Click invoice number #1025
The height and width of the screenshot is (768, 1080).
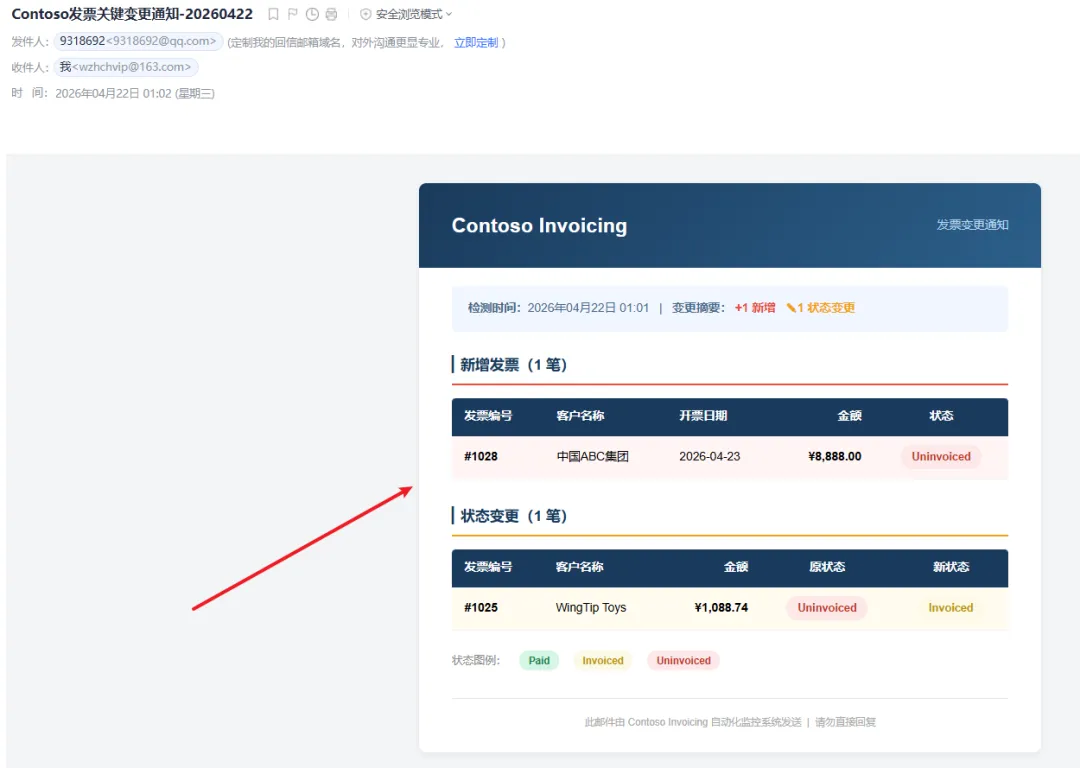pyautogui.click(x=481, y=608)
